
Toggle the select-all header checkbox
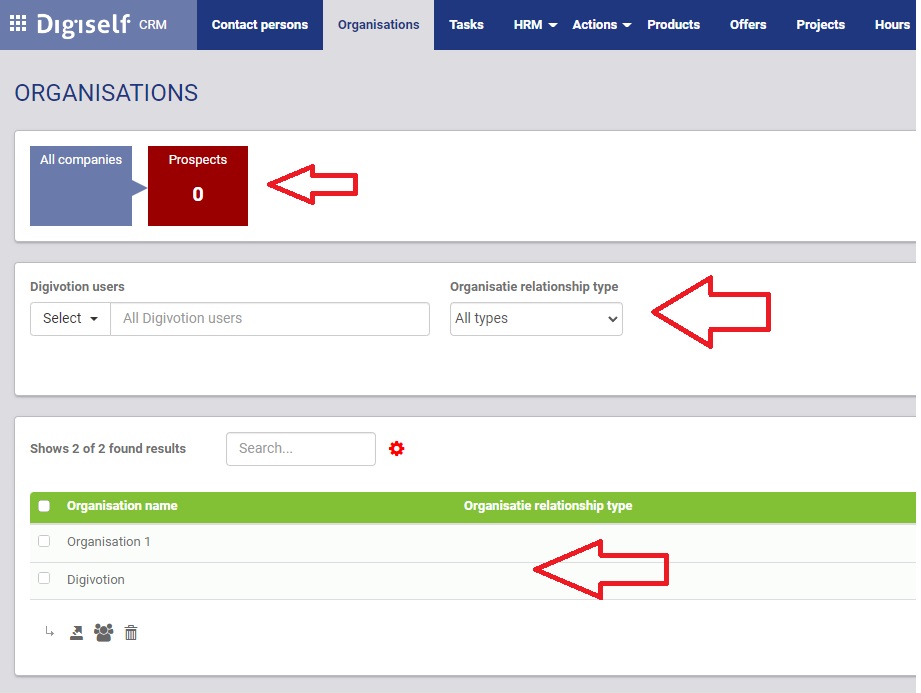[44, 506]
